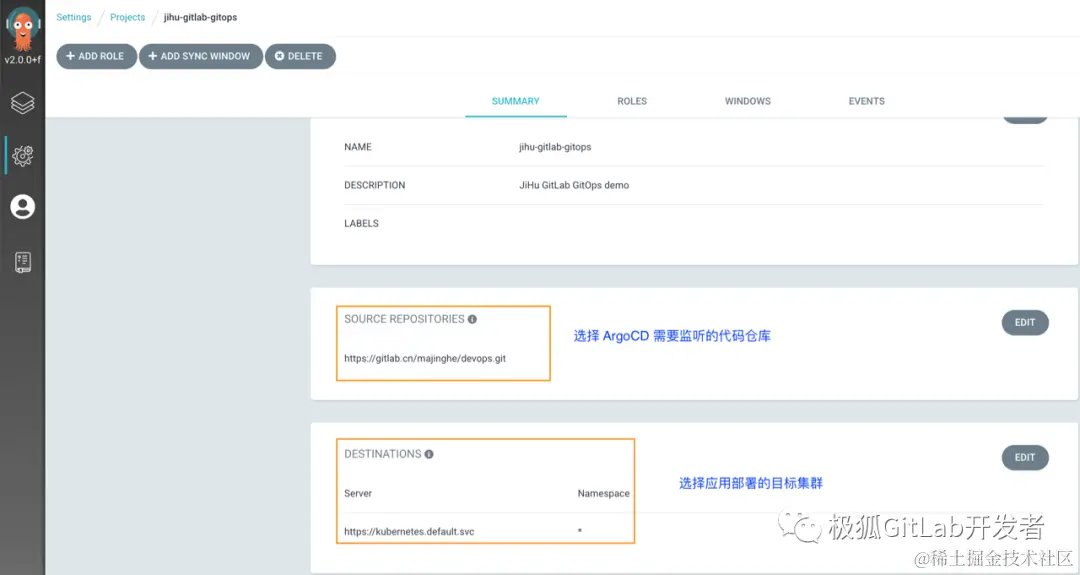Switch to the Events tab
Image resolution: width=1080 pixels, height=575 pixels.
pyautogui.click(x=866, y=101)
